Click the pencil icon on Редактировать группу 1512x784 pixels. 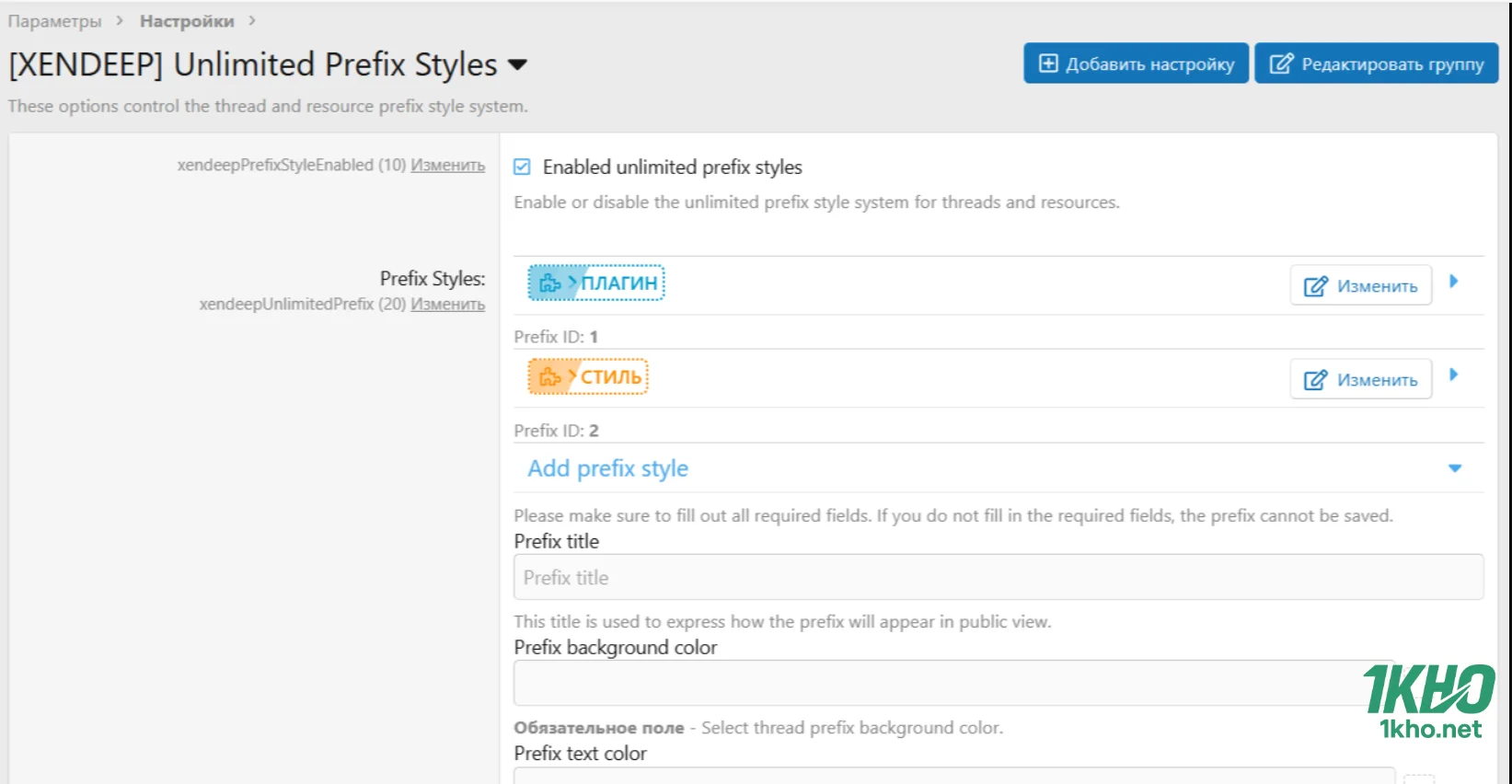pos(1281,63)
